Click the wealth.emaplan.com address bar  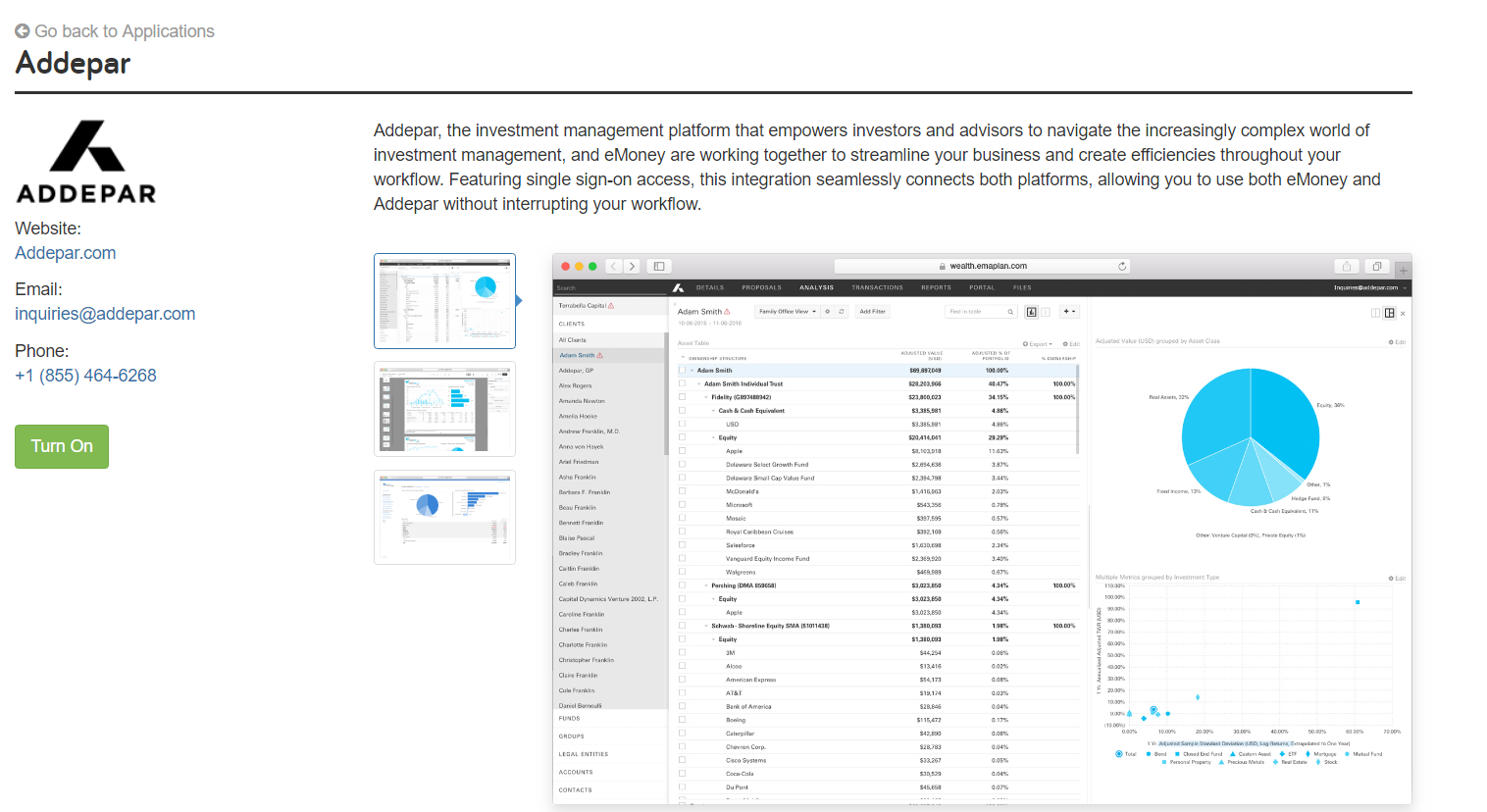[x=982, y=266]
